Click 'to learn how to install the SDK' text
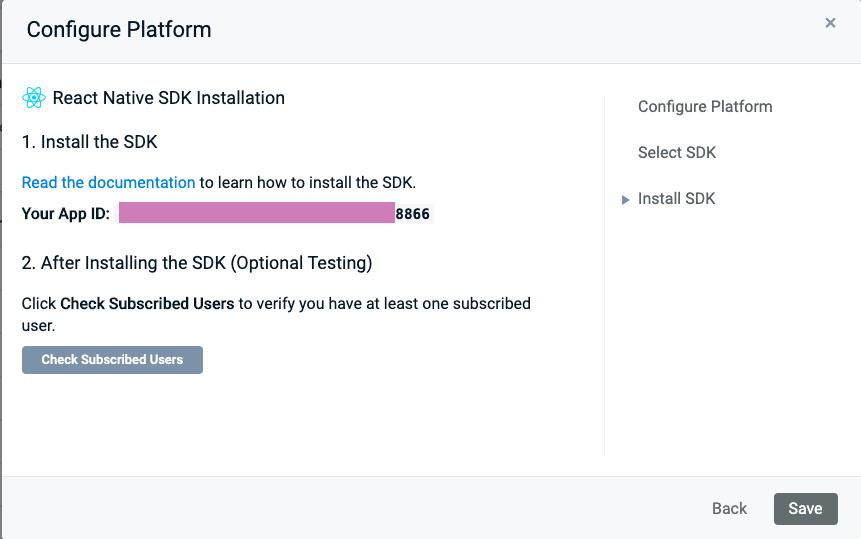Image resolution: width=861 pixels, height=539 pixels. pos(307,182)
